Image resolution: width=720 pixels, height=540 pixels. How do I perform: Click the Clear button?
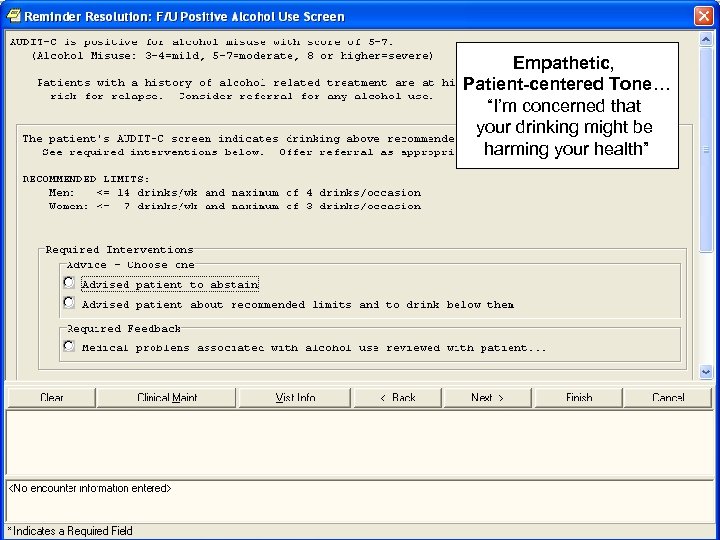[51, 398]
